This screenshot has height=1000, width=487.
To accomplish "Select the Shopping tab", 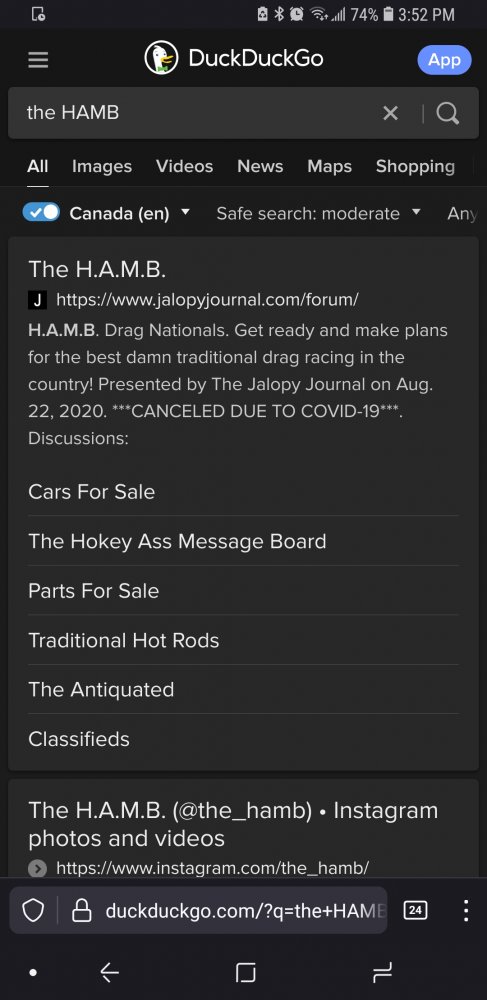I will pyautogui.click(x=415, y=166).
